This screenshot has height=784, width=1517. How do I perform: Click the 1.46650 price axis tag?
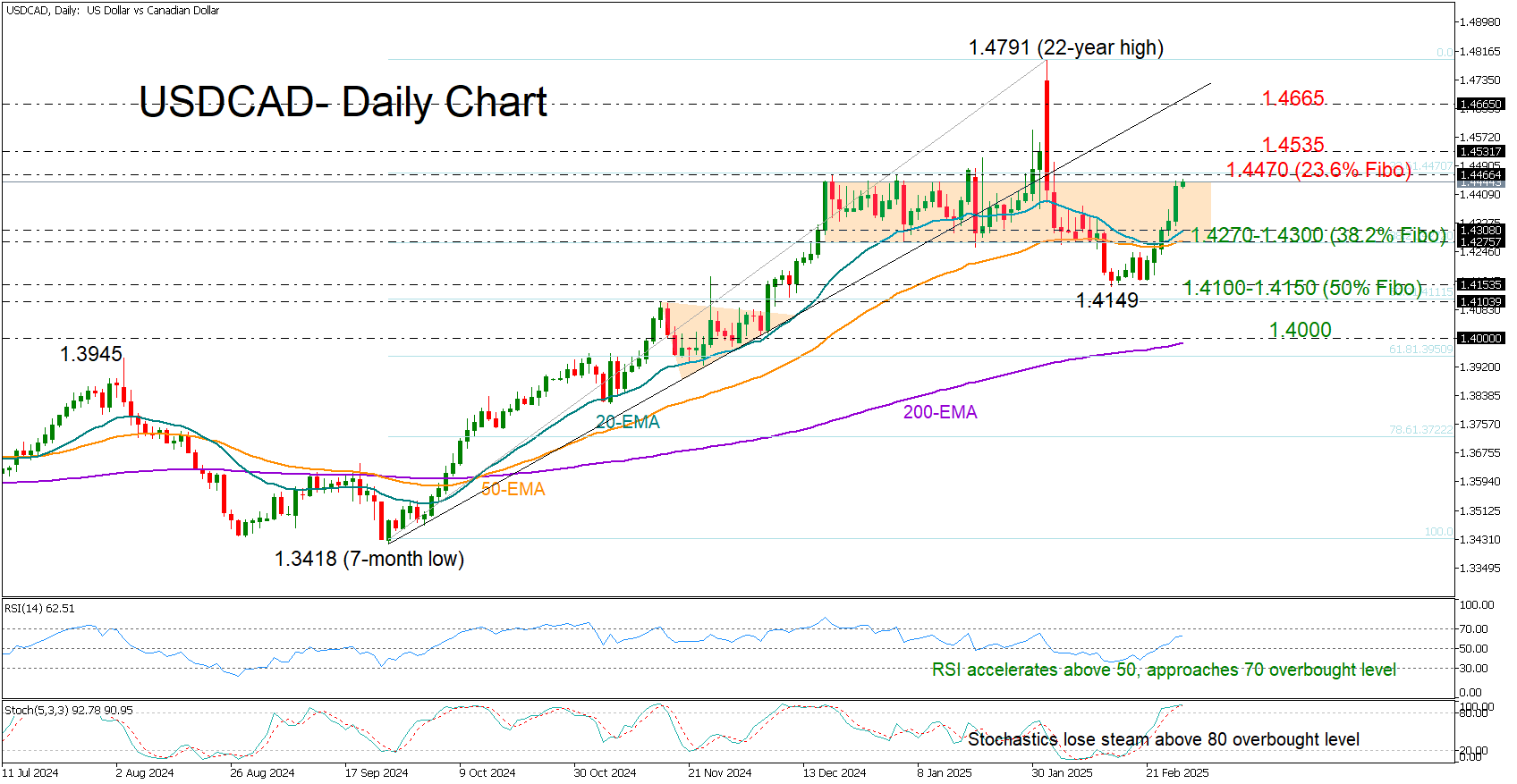click(x=1480, y=105)
